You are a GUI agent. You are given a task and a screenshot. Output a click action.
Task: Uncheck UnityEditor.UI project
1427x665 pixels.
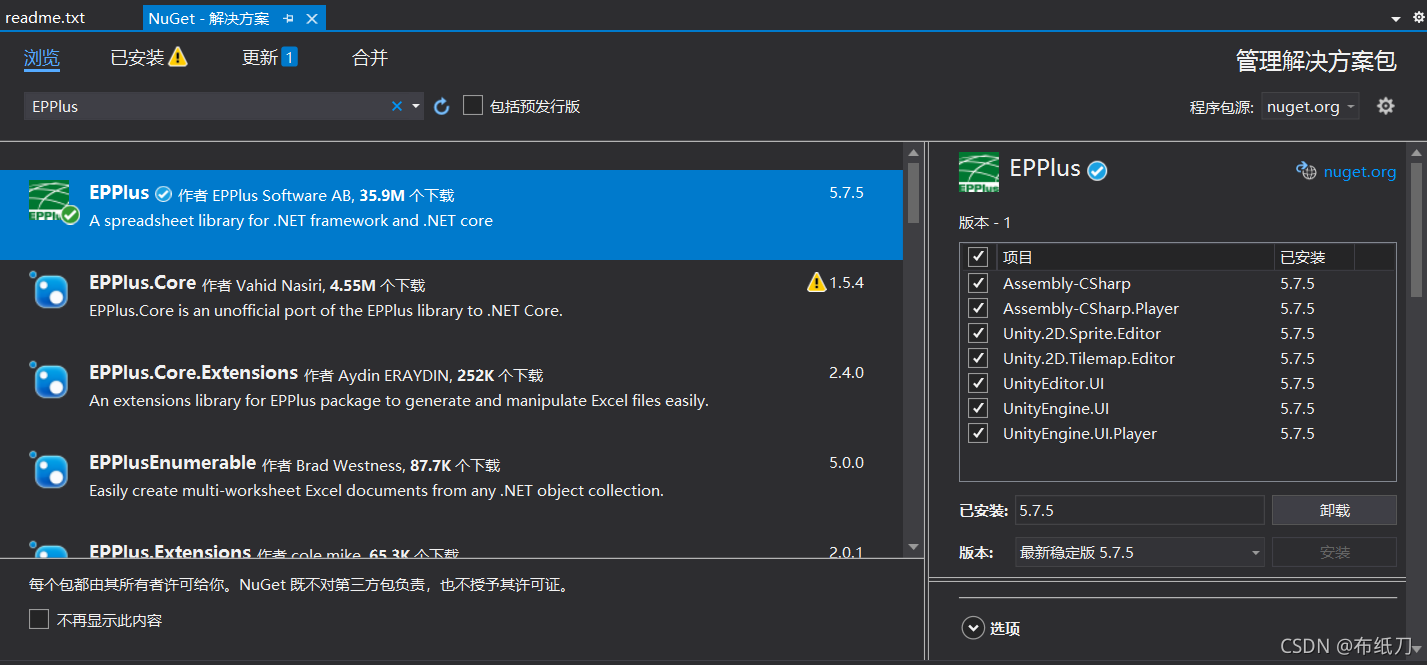pos(978,383)
